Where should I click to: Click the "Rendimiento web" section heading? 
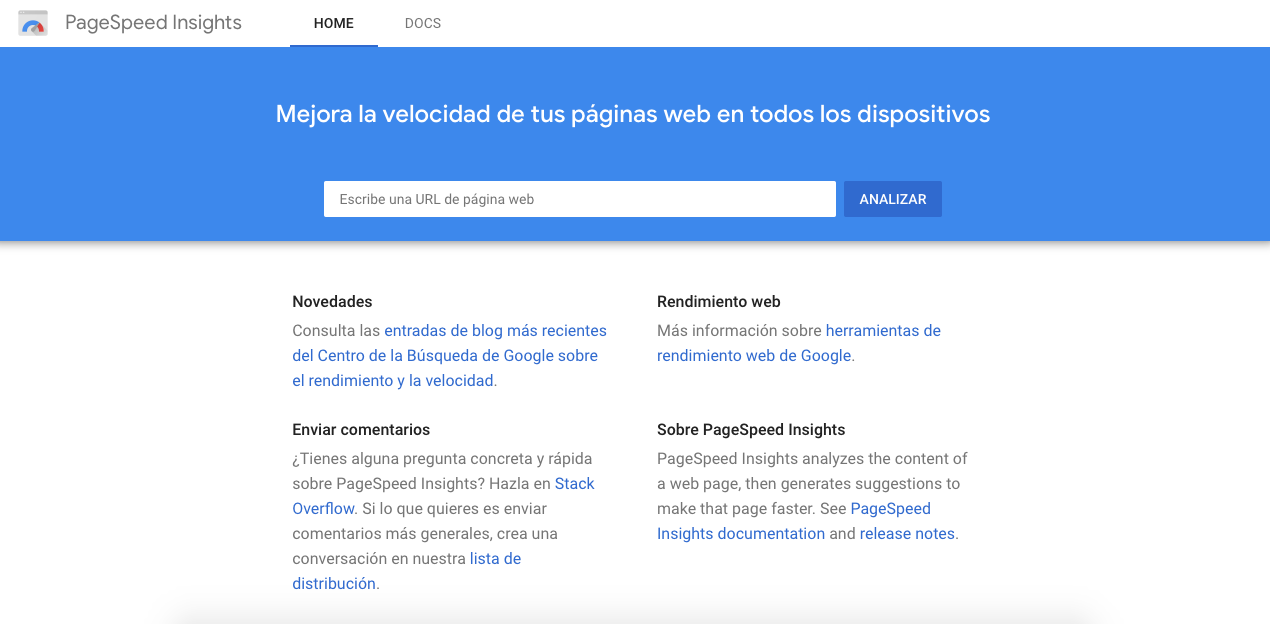click(718, 301)
